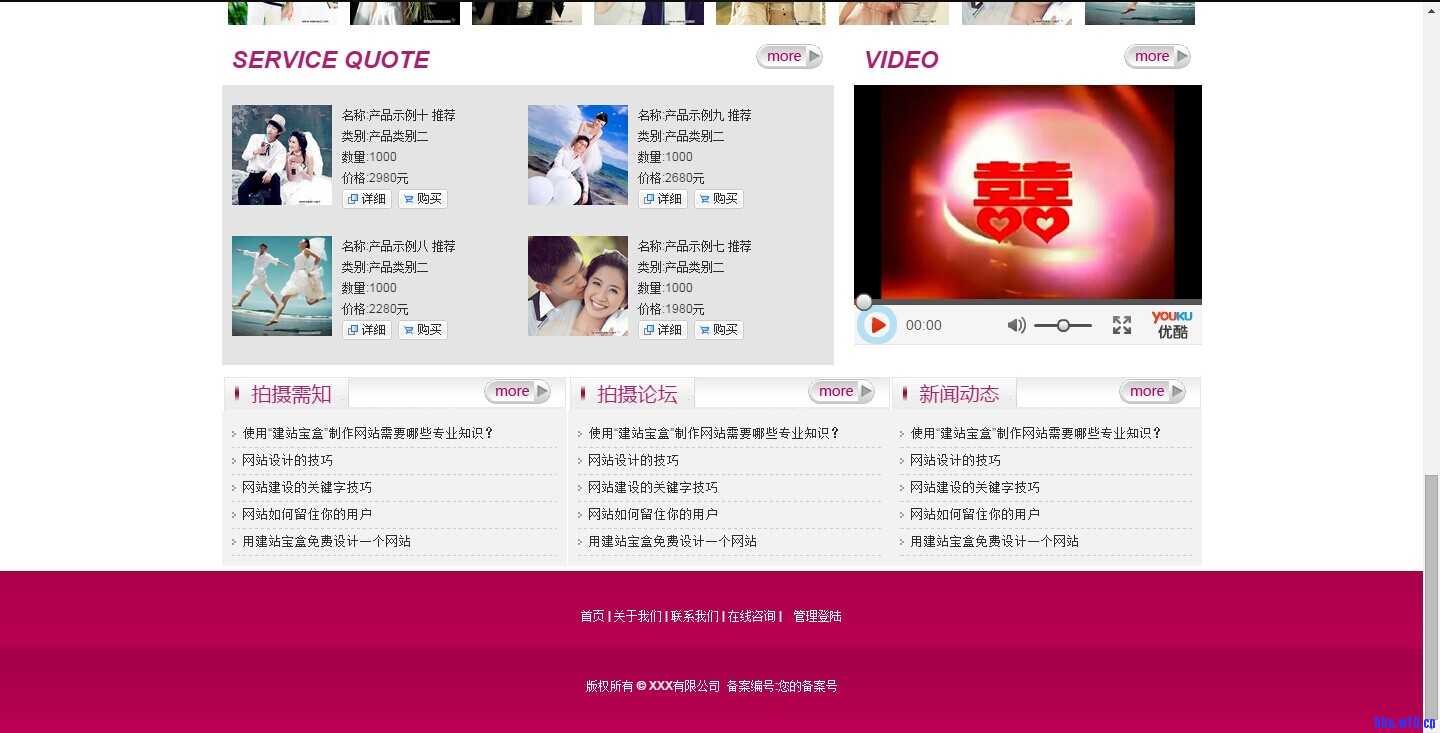Click the video progress bar handle
The height and width of the screenshot is (733, 1440).
click(x=864, y=302)
